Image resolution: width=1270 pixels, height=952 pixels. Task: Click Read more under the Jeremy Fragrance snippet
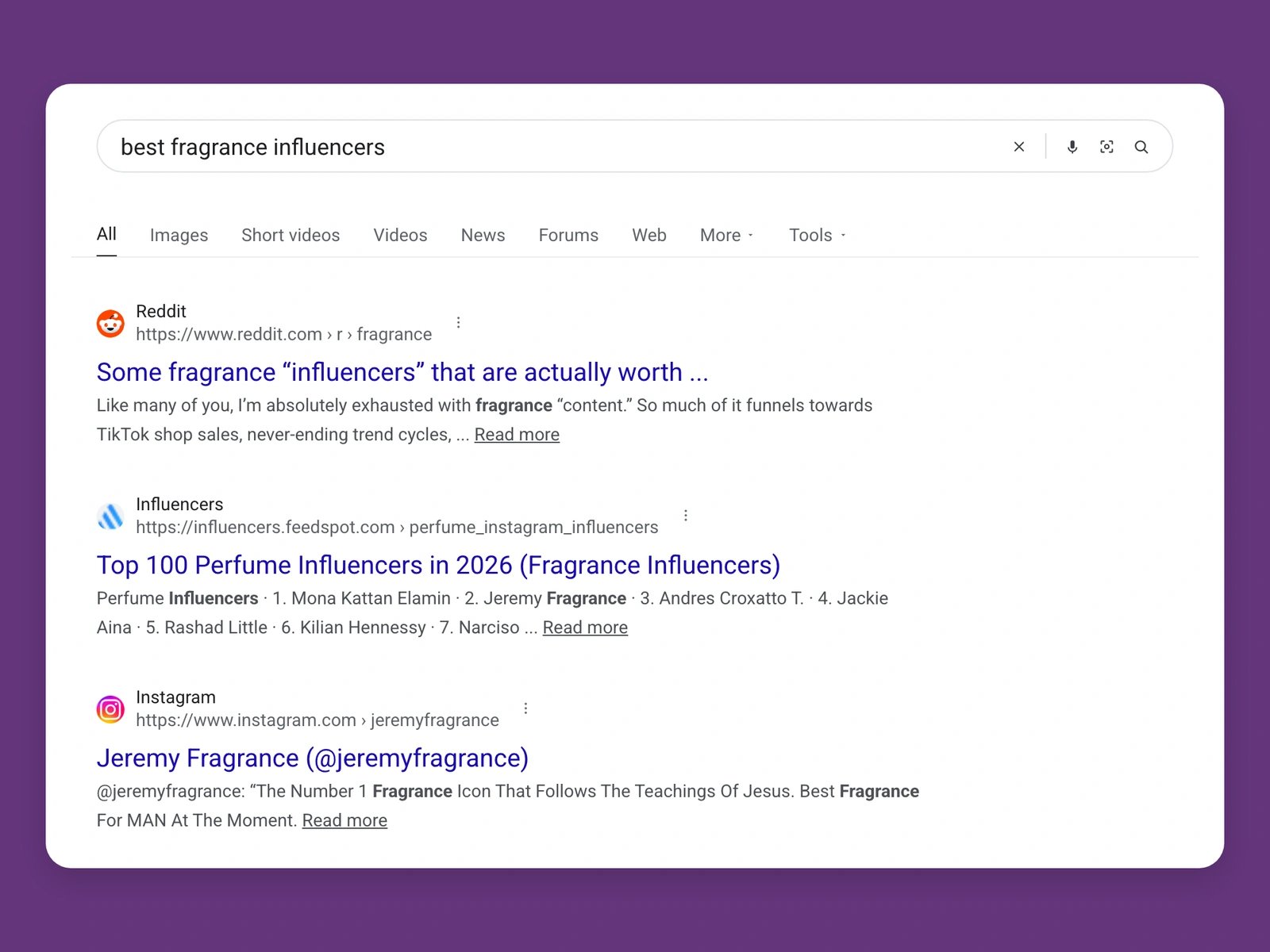(344, 820)
